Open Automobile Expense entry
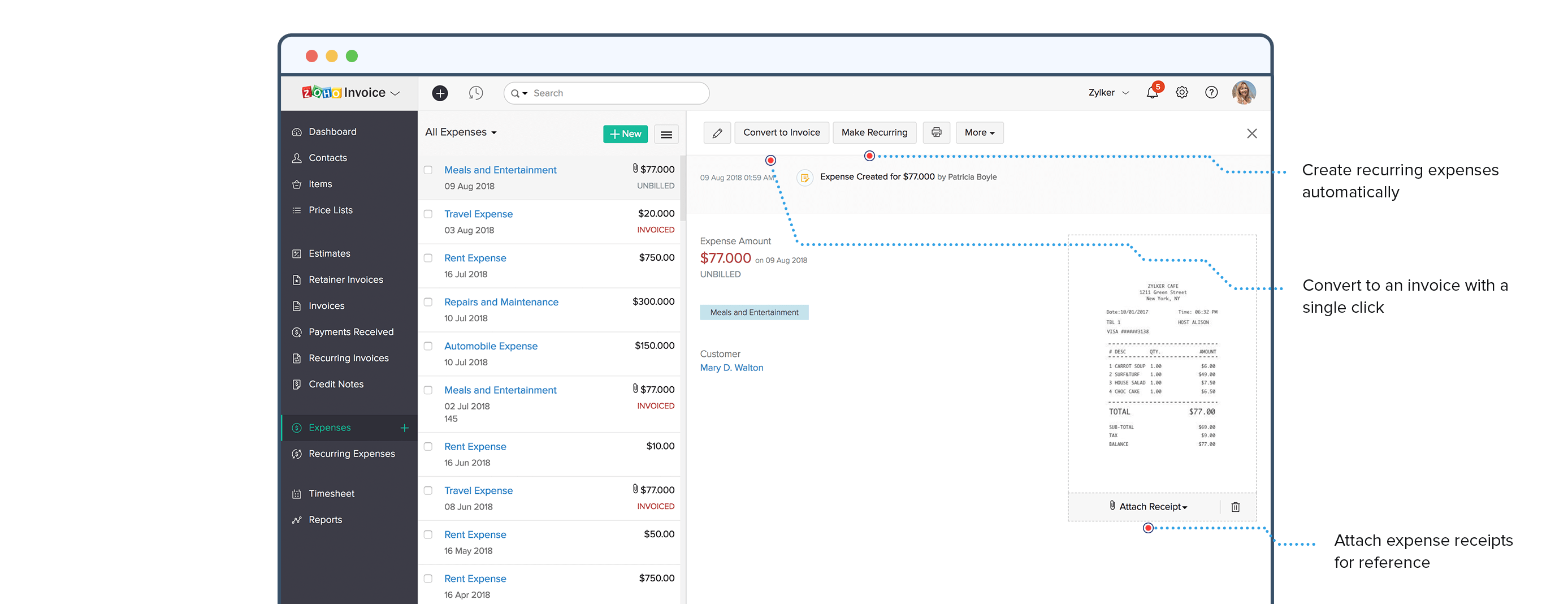 [x=491, y=347]
